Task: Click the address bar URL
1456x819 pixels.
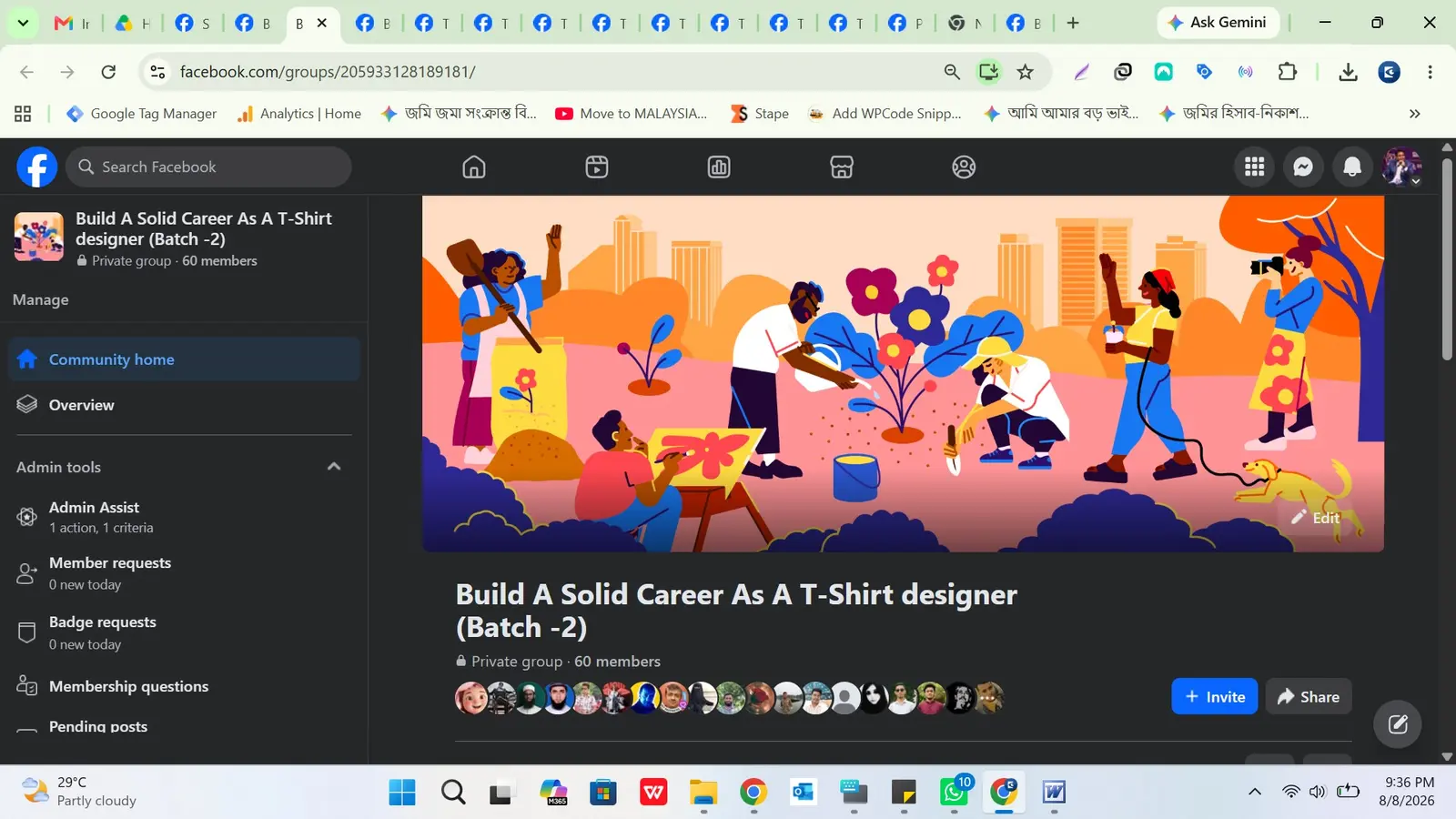Action: point(328,72)
